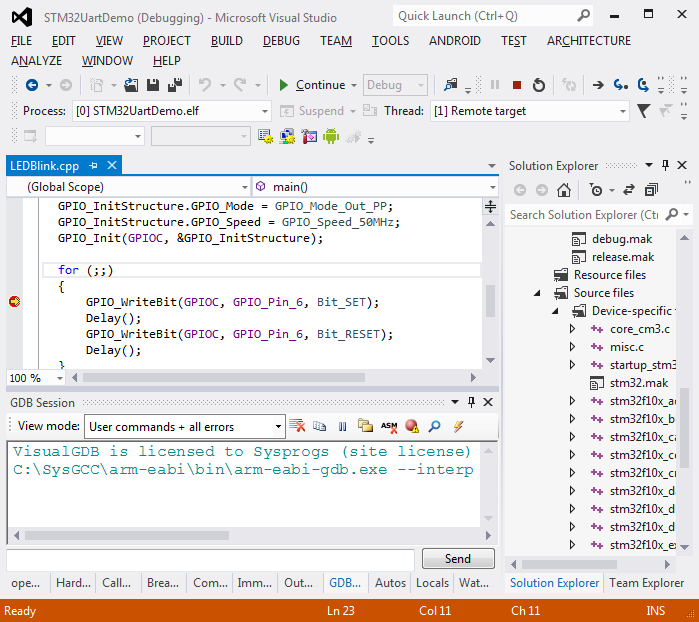Click the lightning bolt icon in GDB Session

[458, 426]
